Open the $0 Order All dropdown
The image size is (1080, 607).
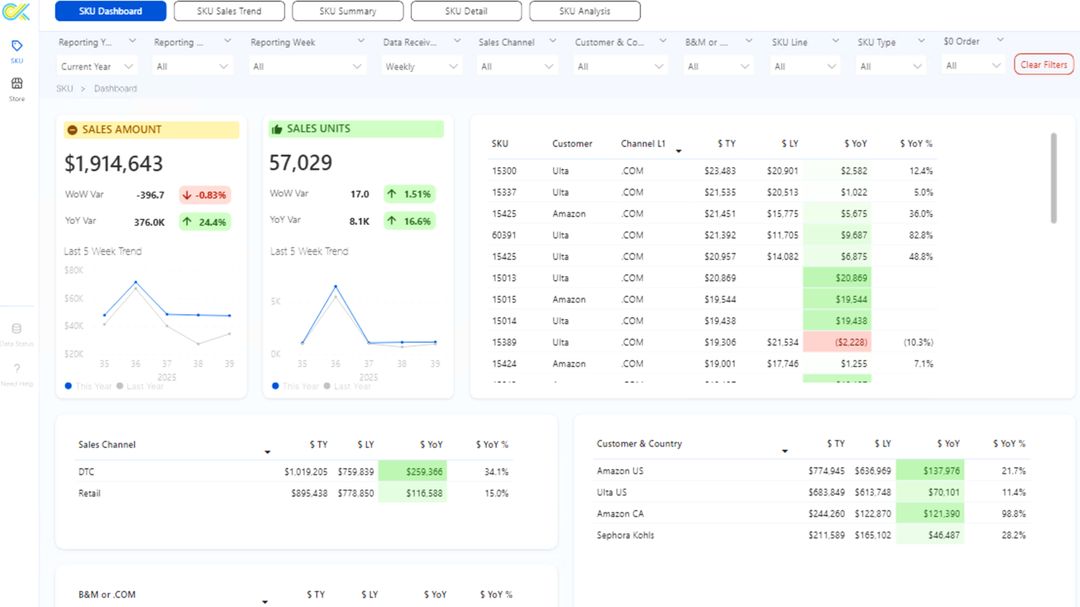pos(973,65)
